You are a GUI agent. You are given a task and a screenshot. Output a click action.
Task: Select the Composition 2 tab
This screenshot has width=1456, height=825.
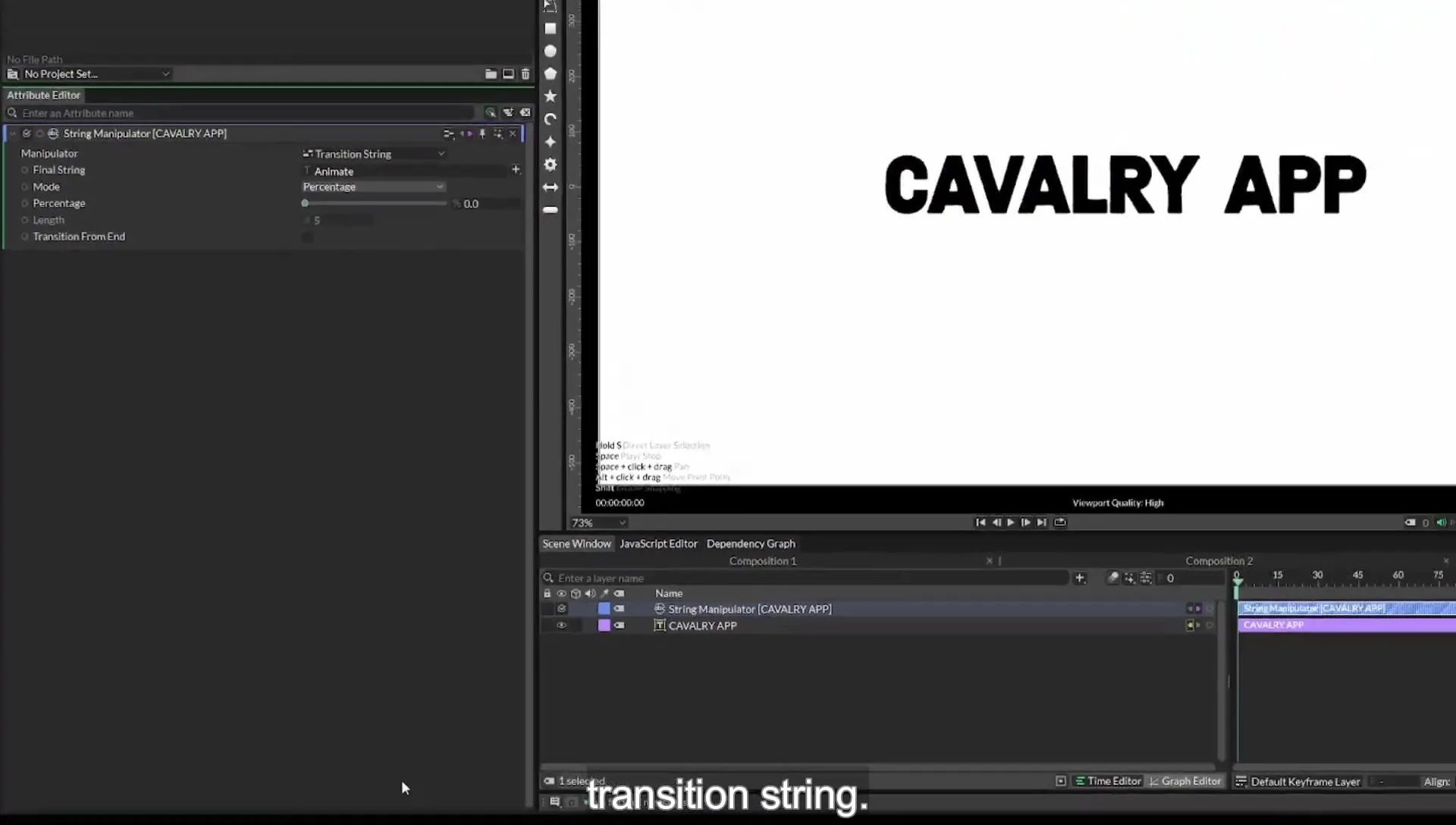[x=1219, y=561]
